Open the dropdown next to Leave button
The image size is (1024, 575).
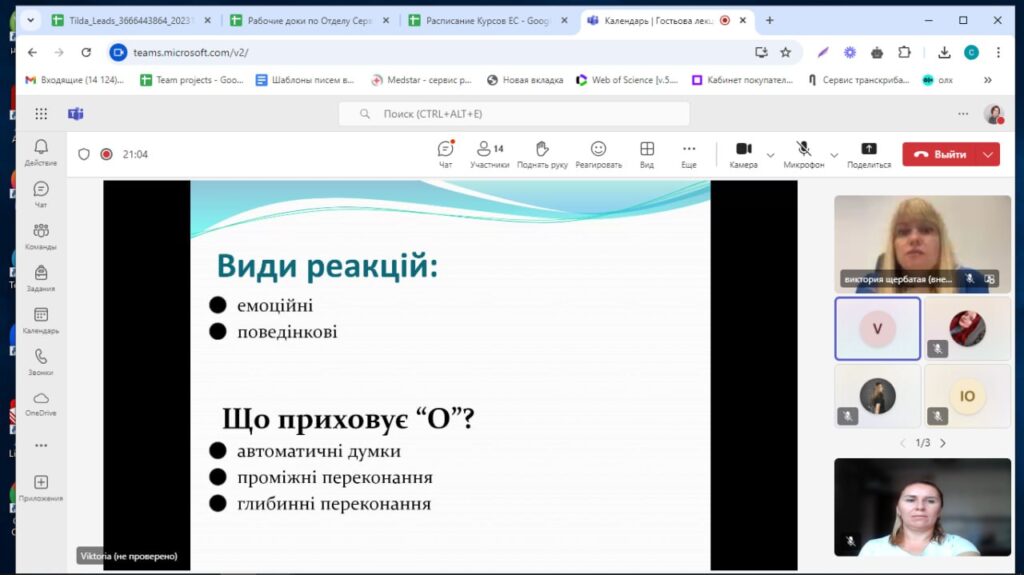coord(989,154)
